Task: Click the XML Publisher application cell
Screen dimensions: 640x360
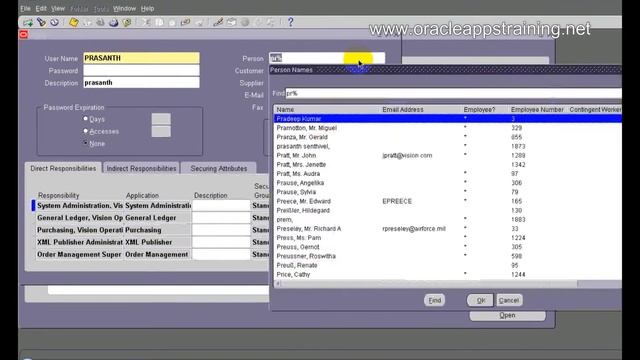Action: pyautogui.click(x=158, y=242)
